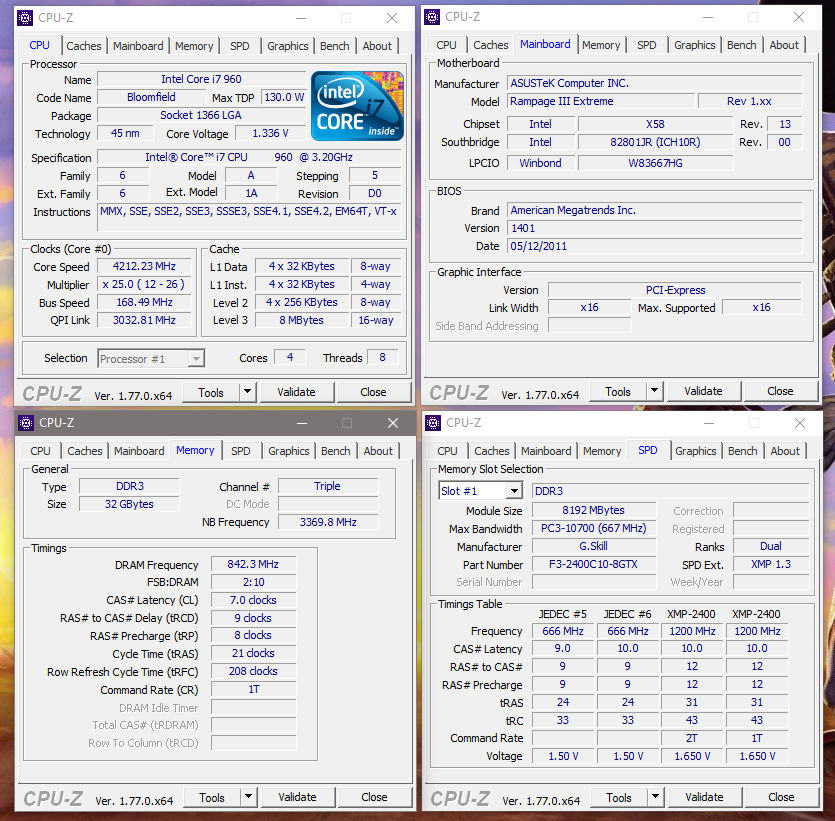The image size is (835, 821).
Task: Click the Channel # value Triple
Action: [x=328, y=486]
